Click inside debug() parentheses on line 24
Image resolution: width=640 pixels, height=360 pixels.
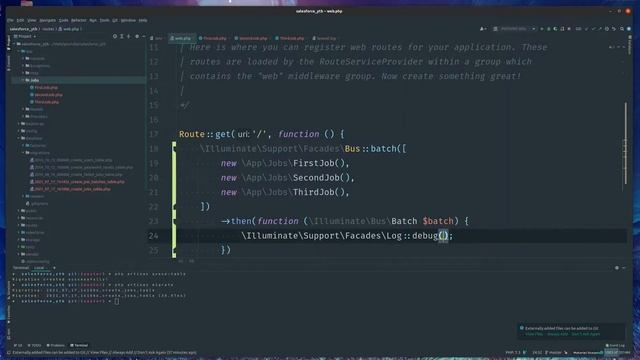point(443,236)
